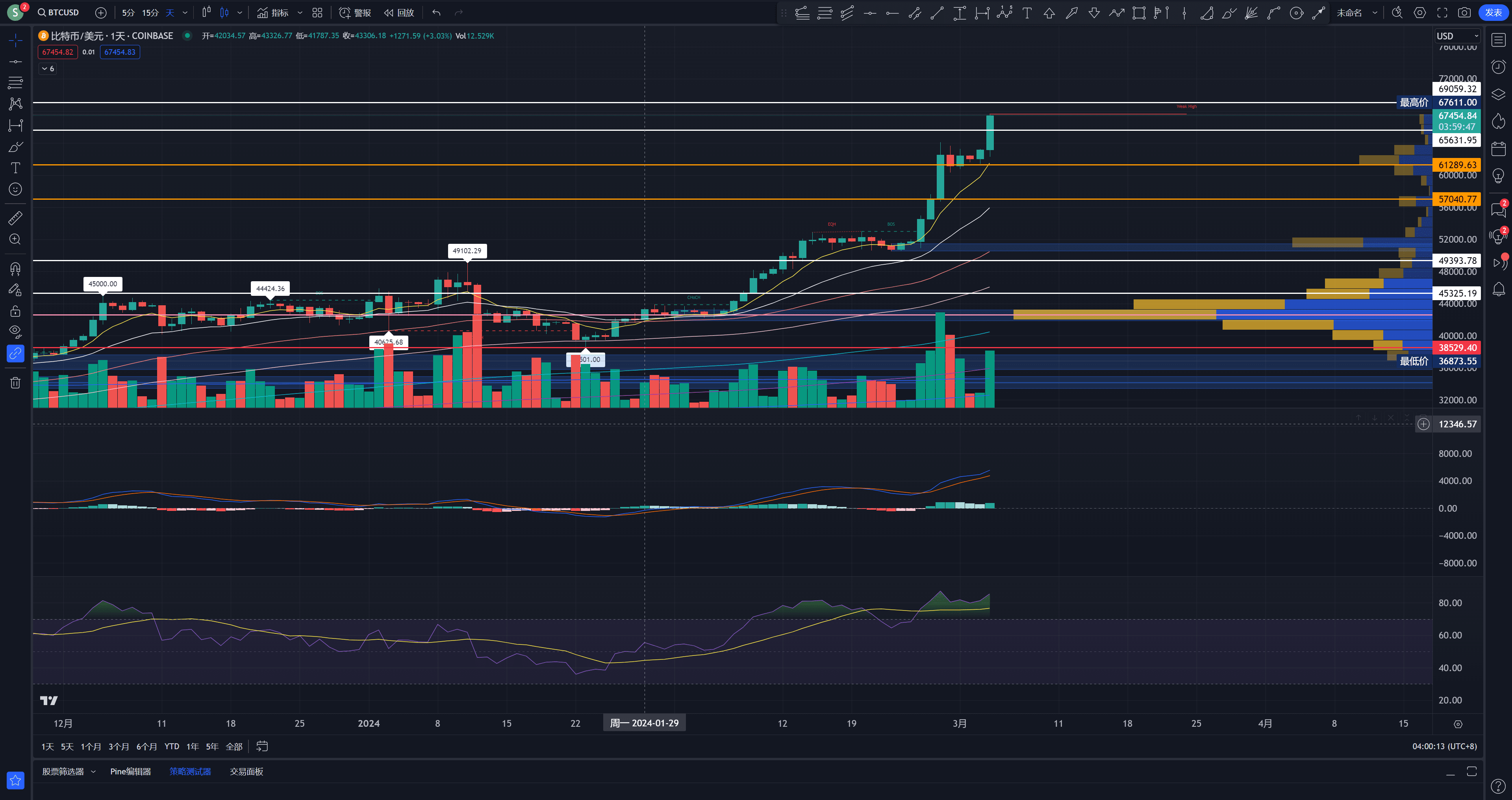Take a chart snapshot with the camera icon
Viewport: 1512px width, 800px height.
(1464, 12)
